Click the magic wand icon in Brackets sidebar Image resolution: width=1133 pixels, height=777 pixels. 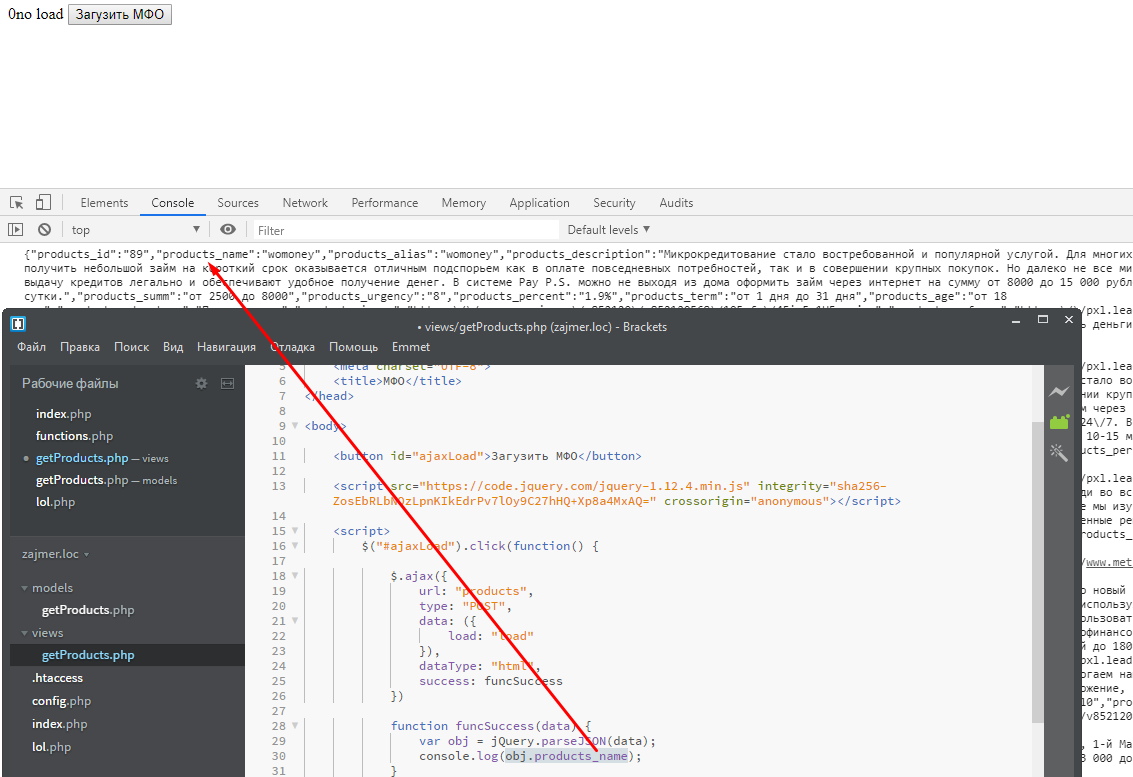(x=1059, y=452)
